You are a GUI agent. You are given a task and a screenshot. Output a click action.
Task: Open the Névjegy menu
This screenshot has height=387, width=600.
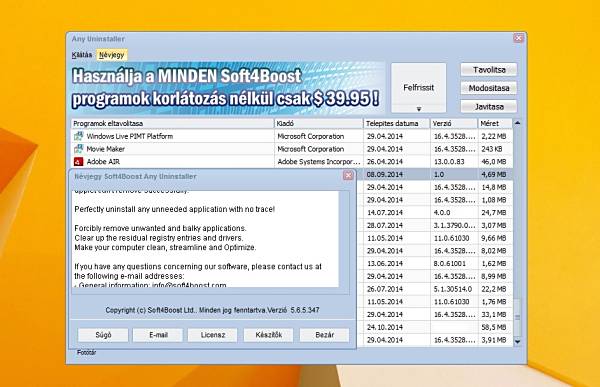point(111,55)
